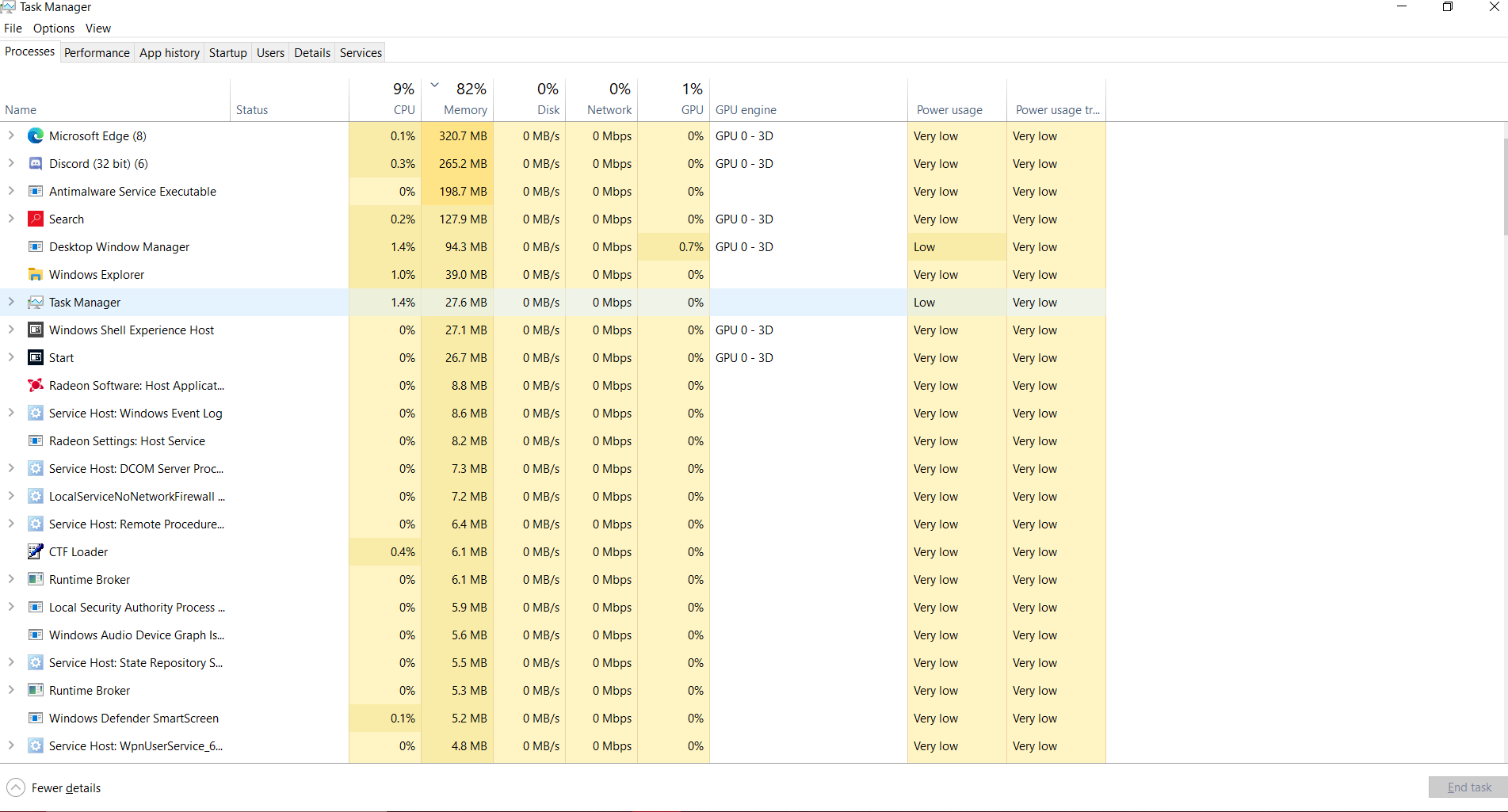Click the Radeon Software Host Application icon
The width and height of the screenshot is (1508, 812).
point(36,386)
